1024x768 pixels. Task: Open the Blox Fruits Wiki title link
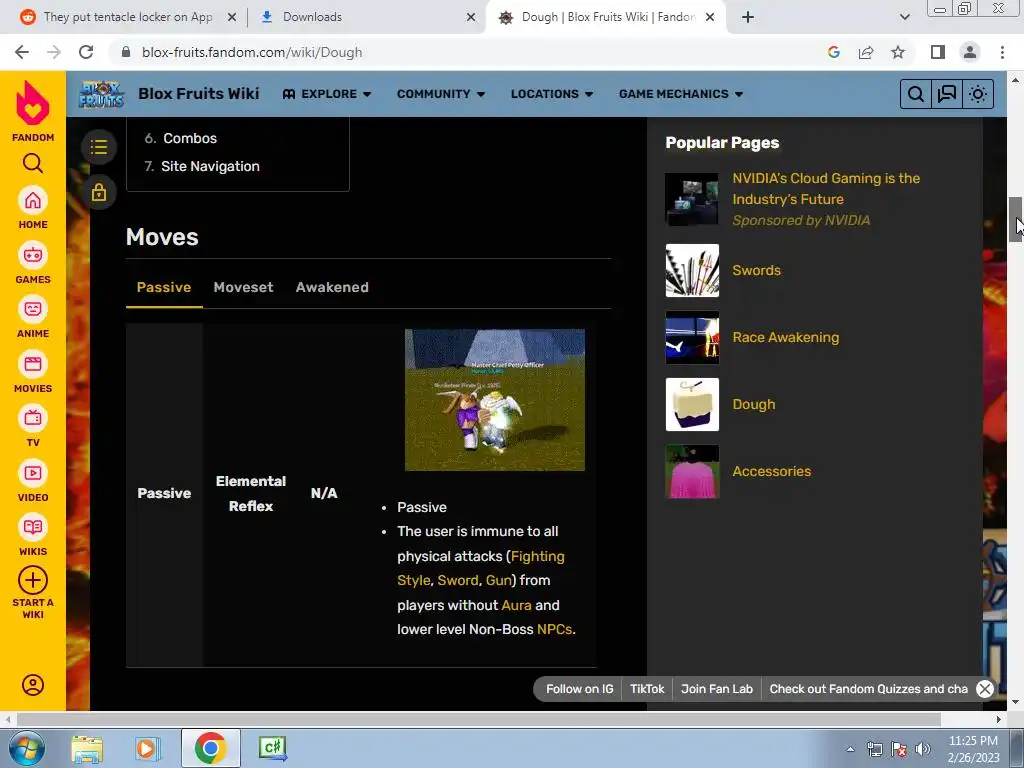(199, 94)
